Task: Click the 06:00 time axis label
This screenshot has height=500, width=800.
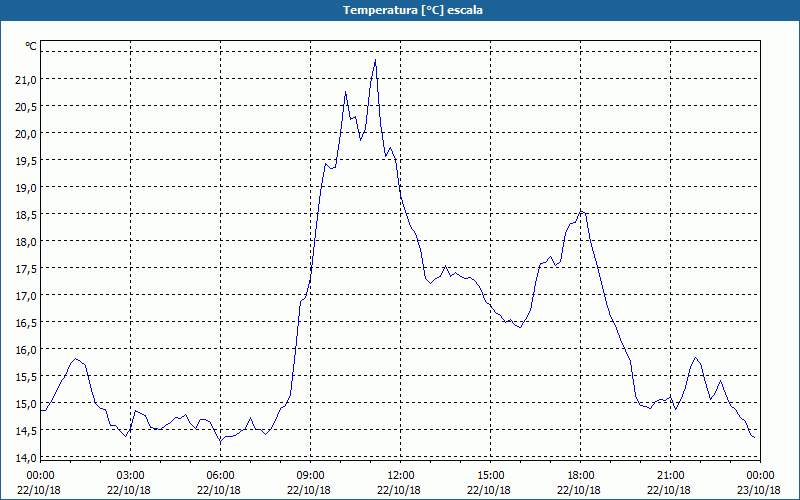Action: tap(220, 475)
